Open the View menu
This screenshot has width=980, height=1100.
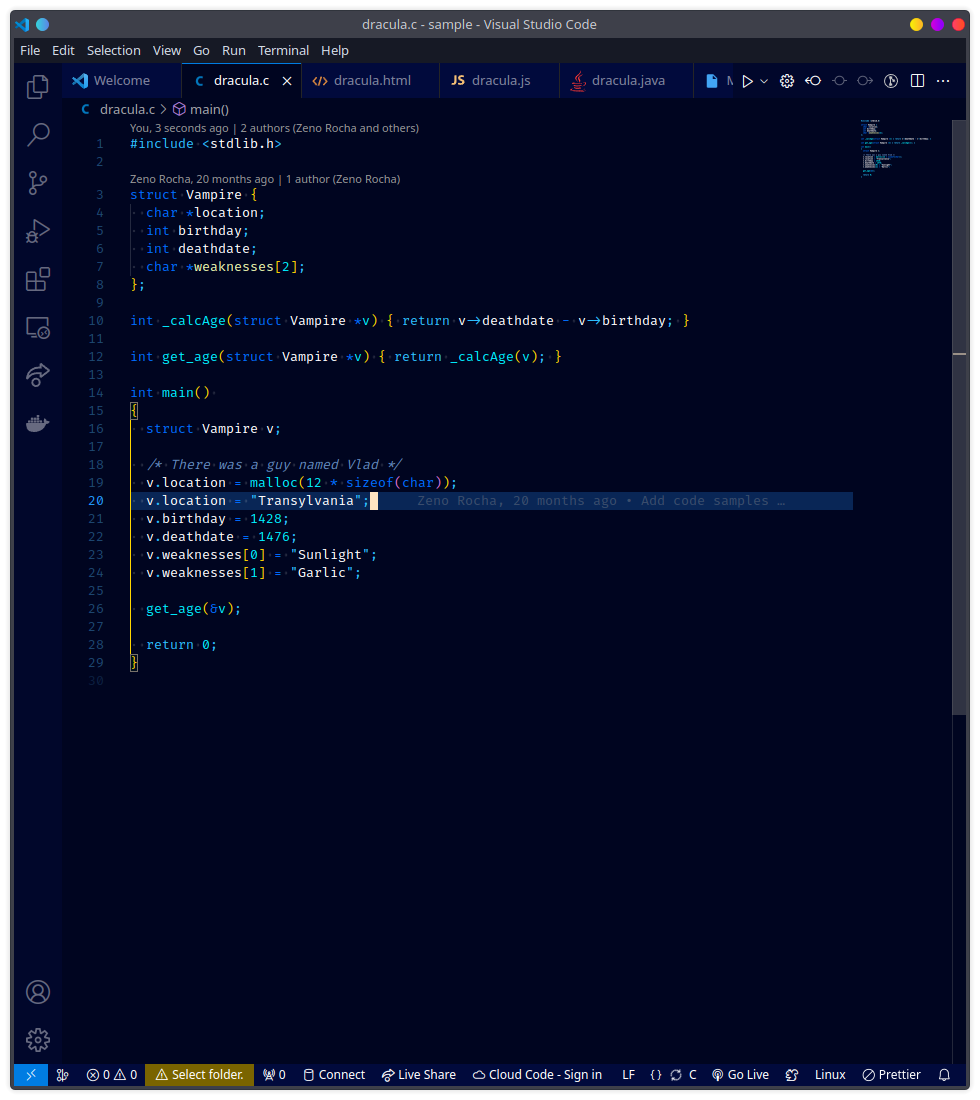167,51
